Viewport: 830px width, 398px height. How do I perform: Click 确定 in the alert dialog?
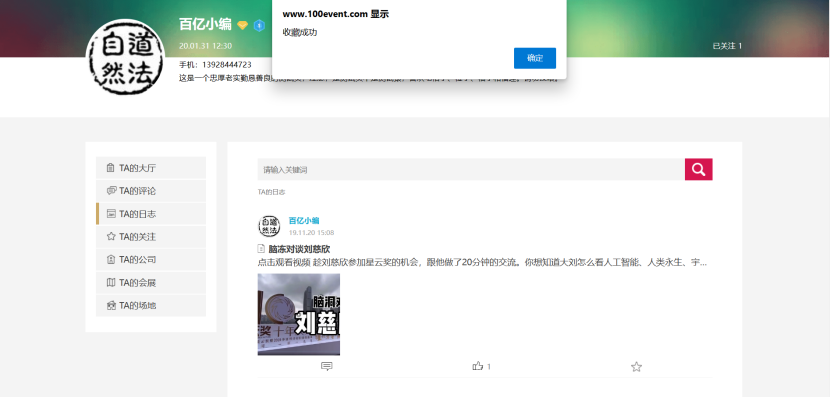coord(535,58)
